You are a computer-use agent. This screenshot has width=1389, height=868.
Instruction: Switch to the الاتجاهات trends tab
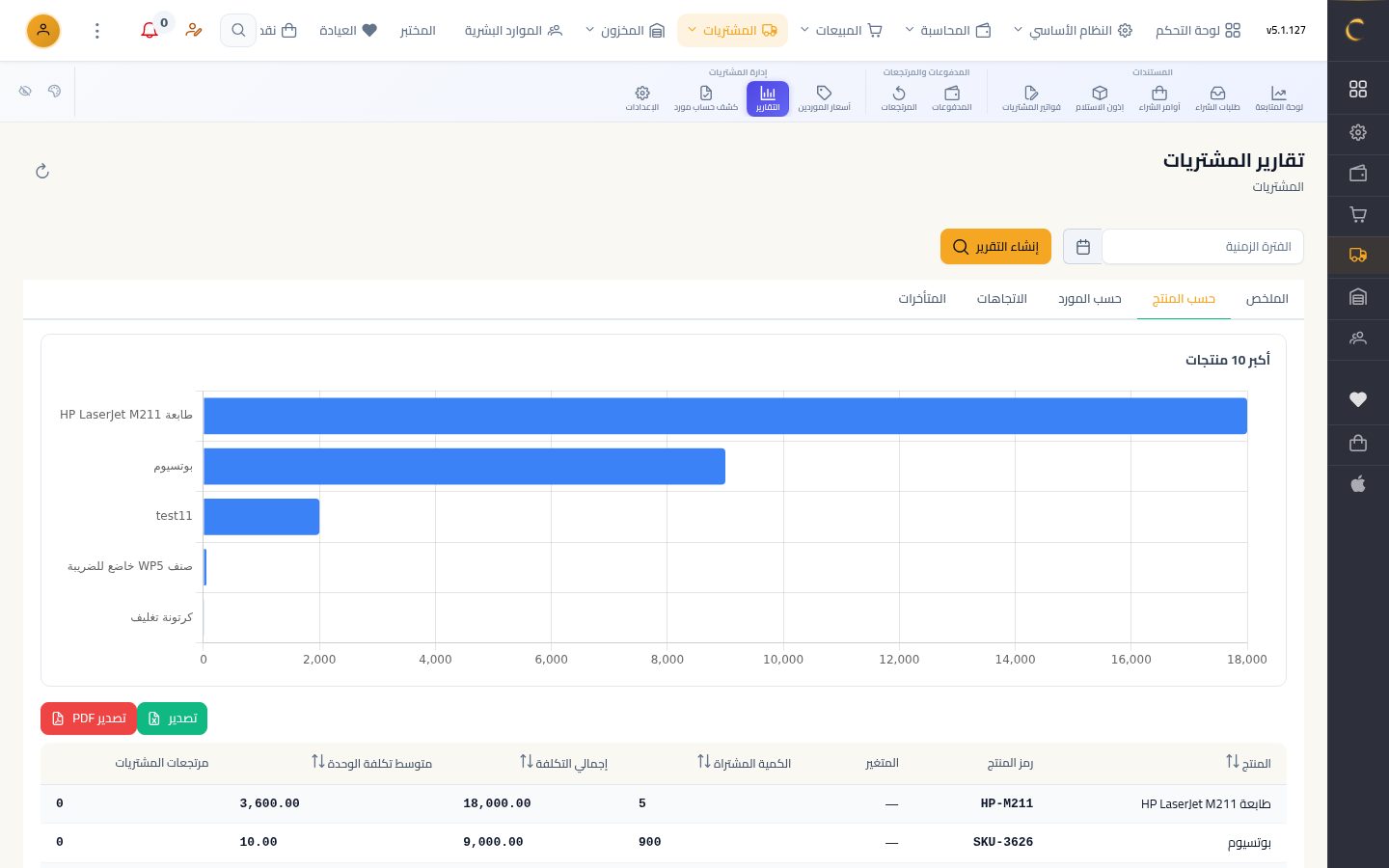[1002, 299]
